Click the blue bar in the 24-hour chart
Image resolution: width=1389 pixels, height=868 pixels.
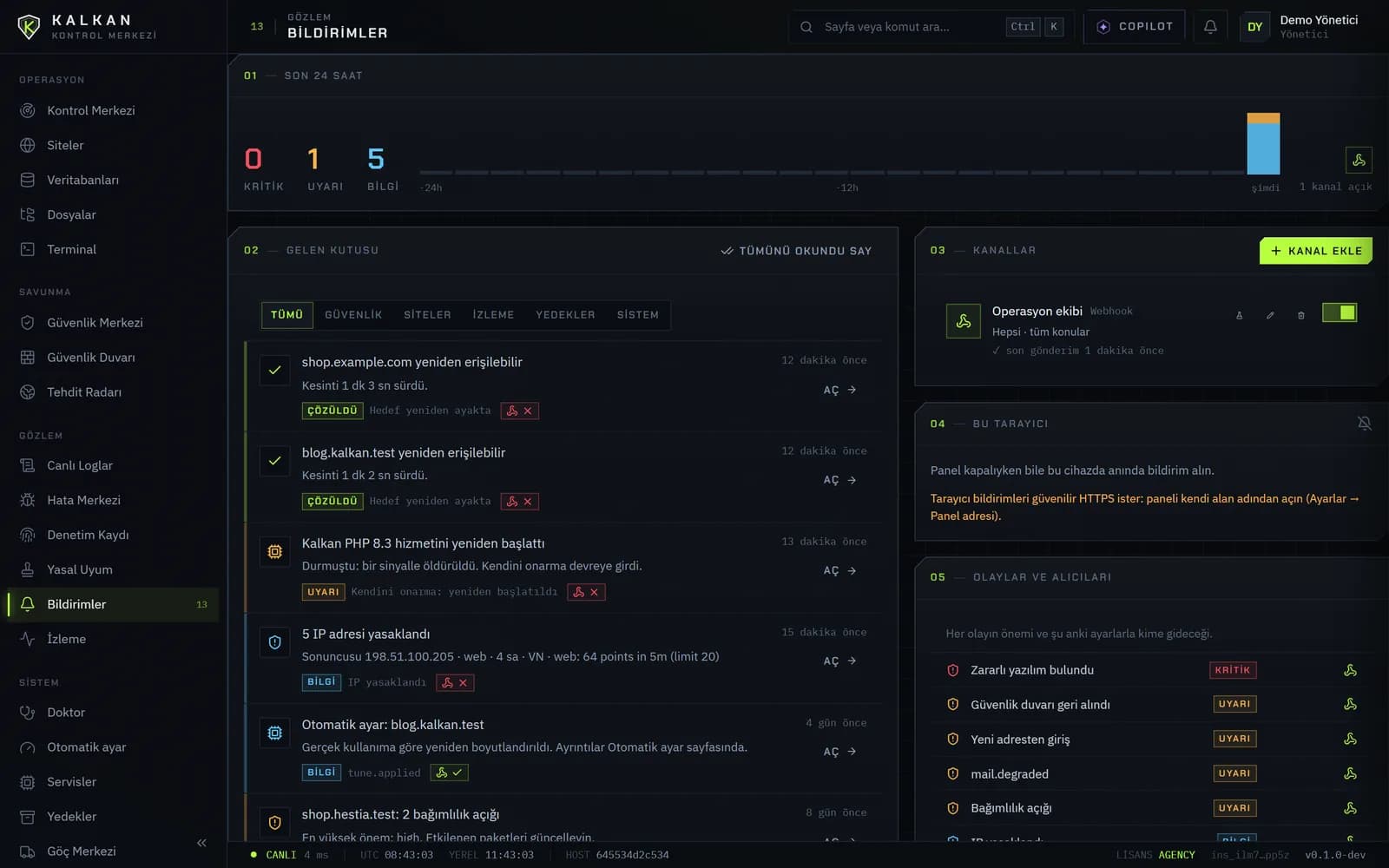coord(1263,148)
